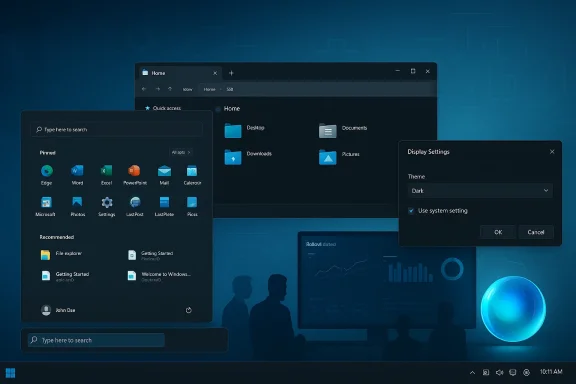Viewport: 576px width, 384px height.
Task: Go forward in File Explorer
Action: [158, 89]
